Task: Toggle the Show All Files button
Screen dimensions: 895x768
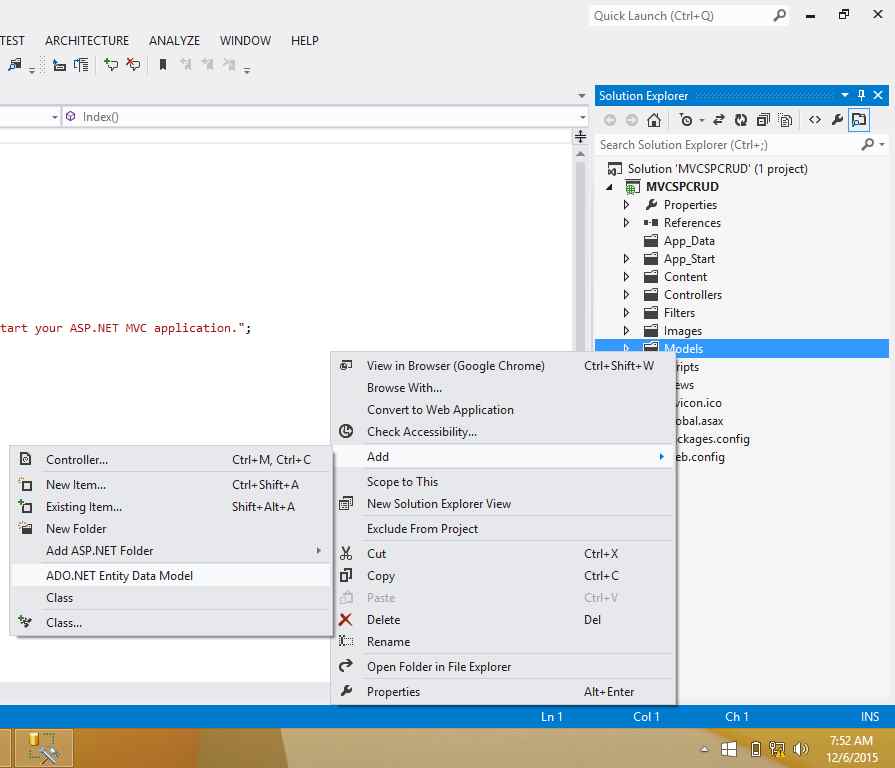Action: (x=785, y=120)
